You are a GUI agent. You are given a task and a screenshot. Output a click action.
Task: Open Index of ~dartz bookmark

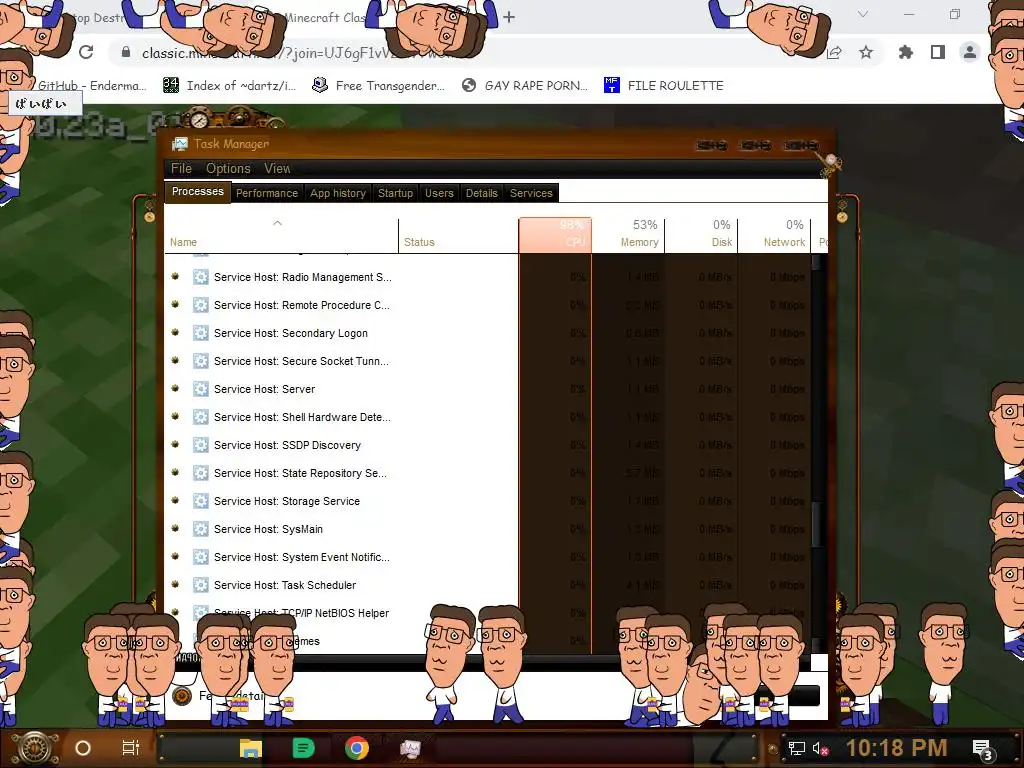tap(230, 86)
